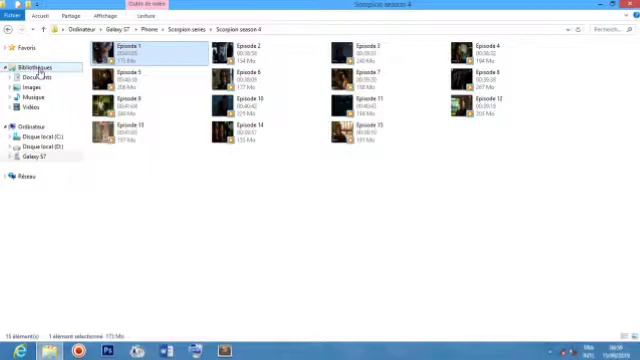Select Episode 7 video thumbnail
This screenshot has width=640, height=360.
342,79
